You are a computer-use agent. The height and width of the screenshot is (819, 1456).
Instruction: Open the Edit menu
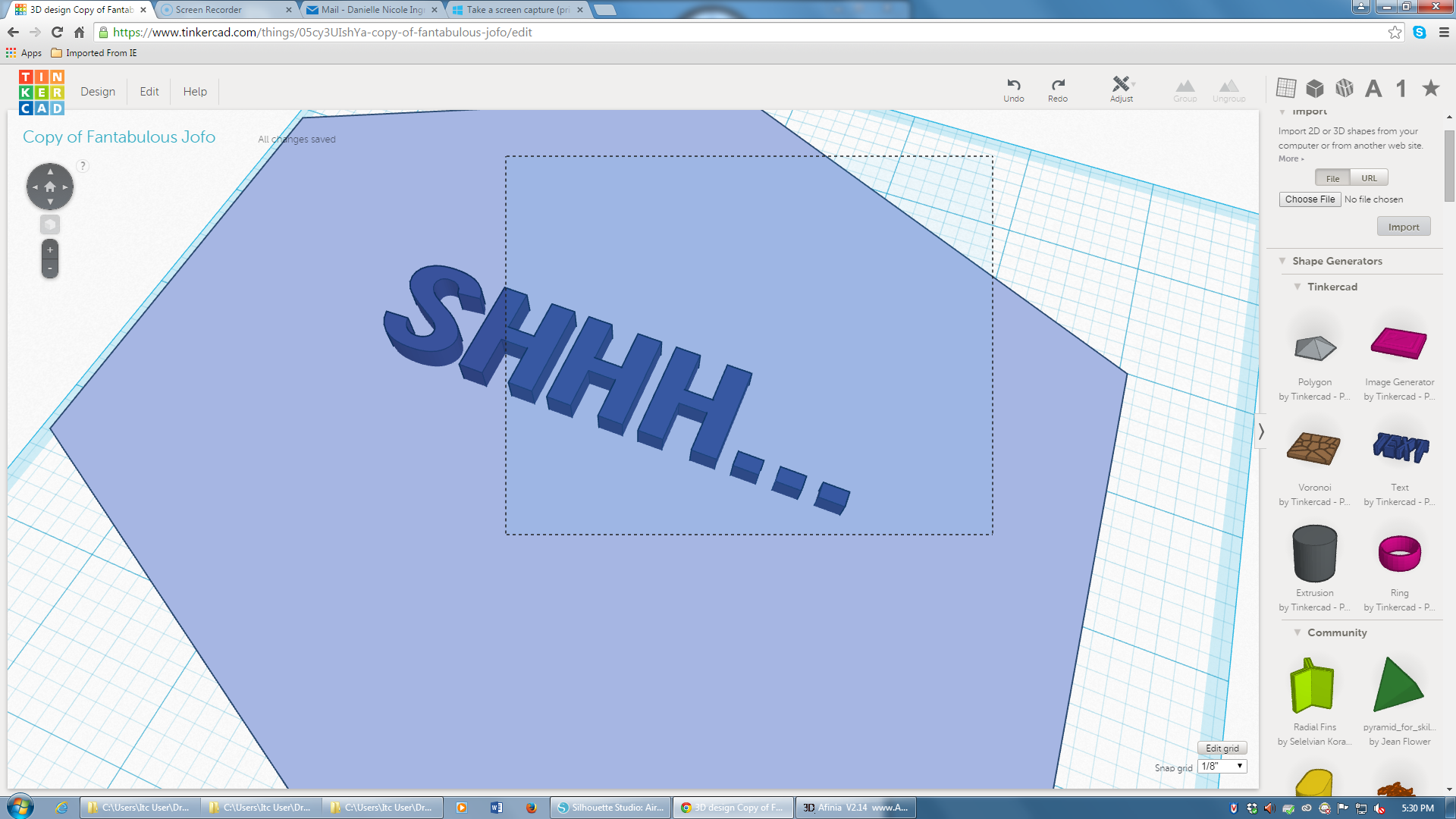(149, 92)
